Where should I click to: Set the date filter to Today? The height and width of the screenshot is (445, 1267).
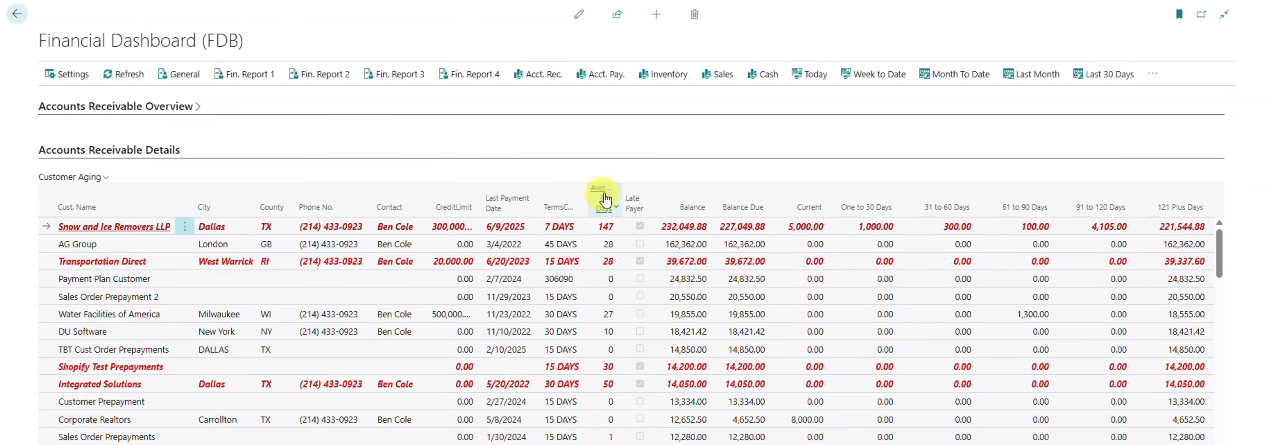pyautogui.click(x=809, y=74)
